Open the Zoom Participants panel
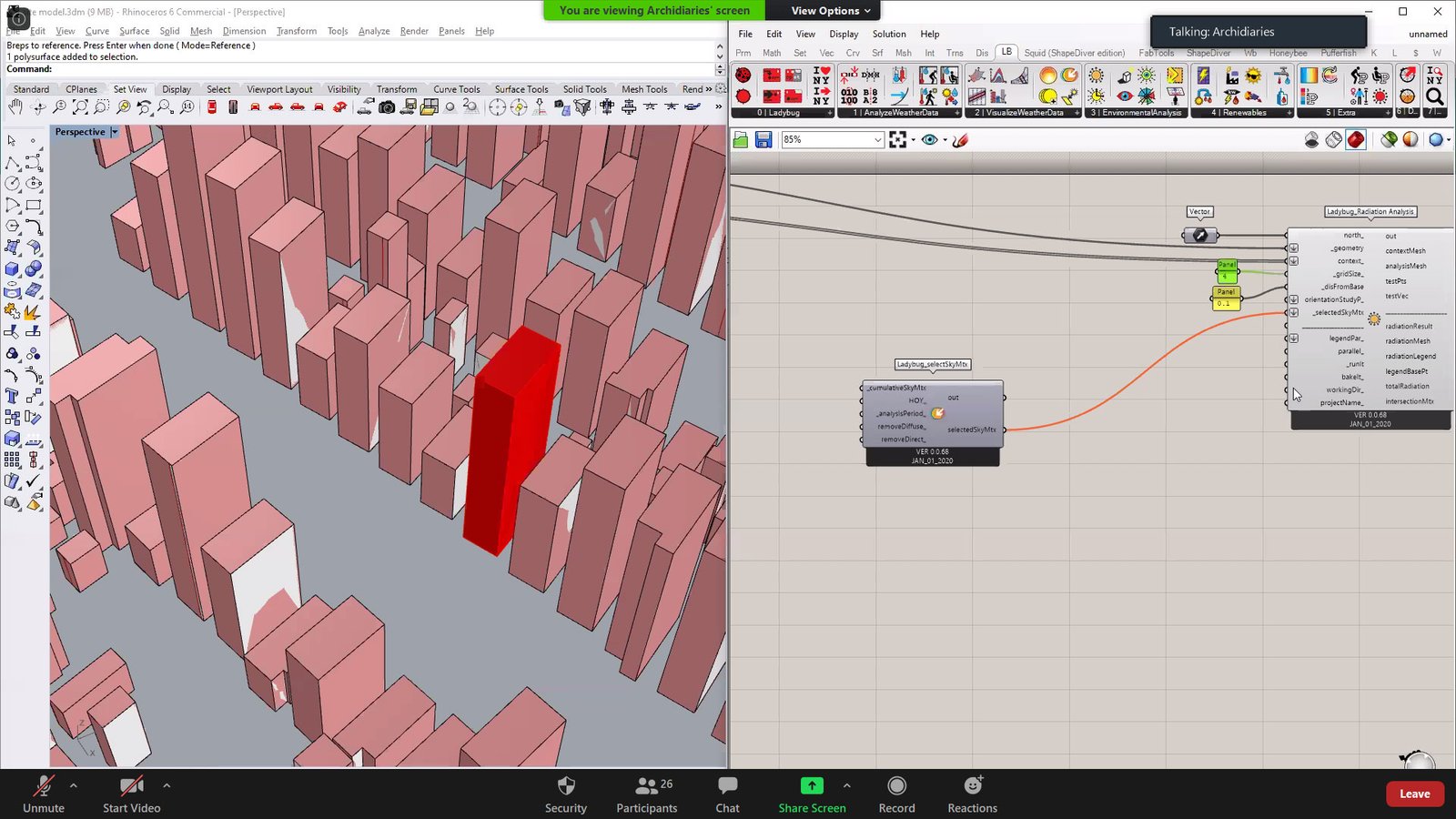The image size is (1456, 819). (x=646, y=794)
